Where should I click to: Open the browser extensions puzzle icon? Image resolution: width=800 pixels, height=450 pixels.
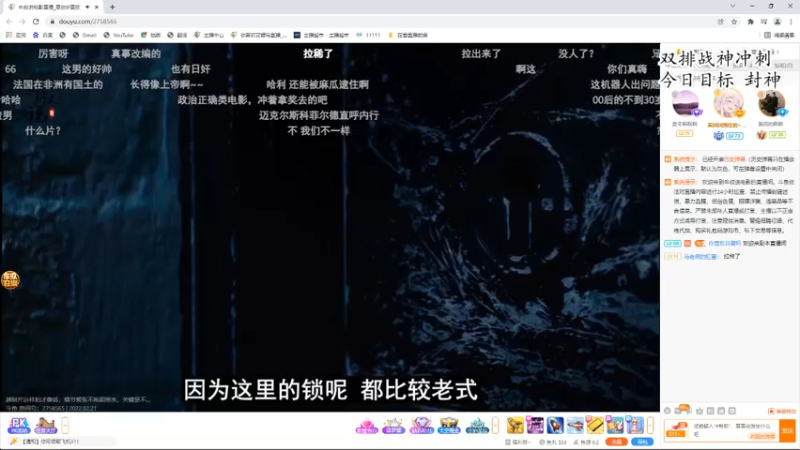tap(751, 21)
